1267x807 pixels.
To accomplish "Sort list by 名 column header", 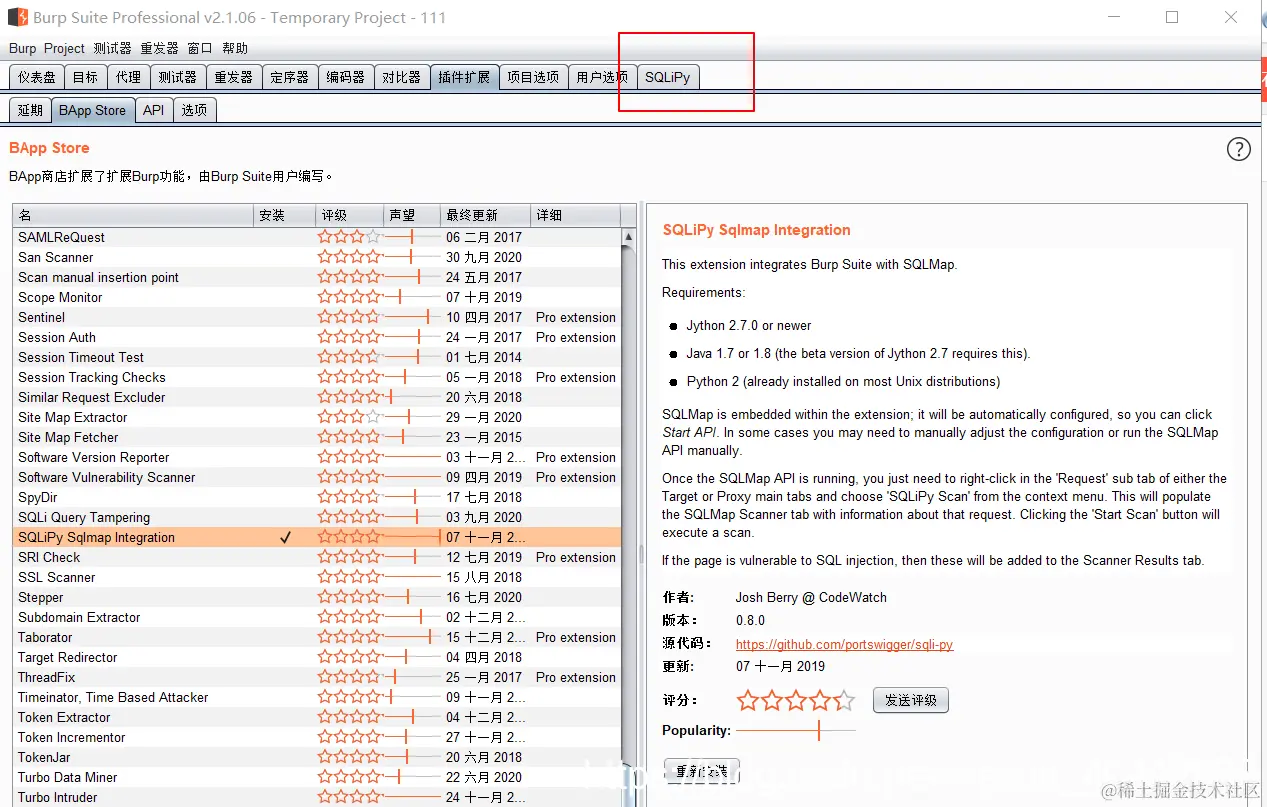I will 134,215.
